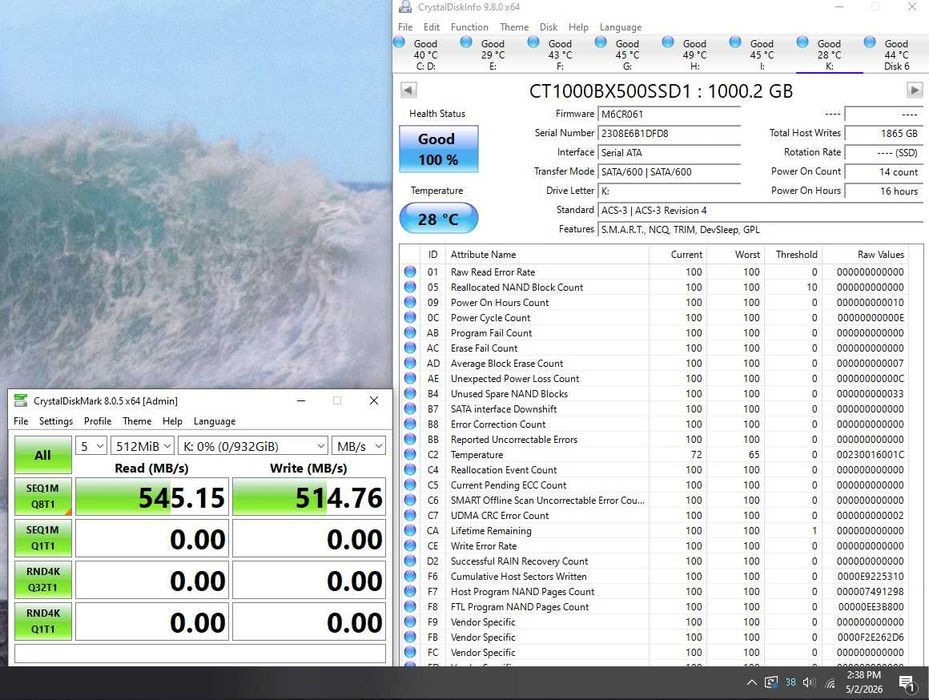This screenshot has width=929, height=700.
Task: Select the C: D: disk status icon
Action: [399, 42]
